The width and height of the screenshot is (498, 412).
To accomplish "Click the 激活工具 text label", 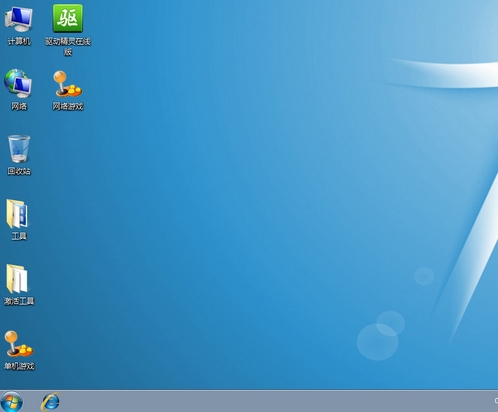I will pos(19,301).
